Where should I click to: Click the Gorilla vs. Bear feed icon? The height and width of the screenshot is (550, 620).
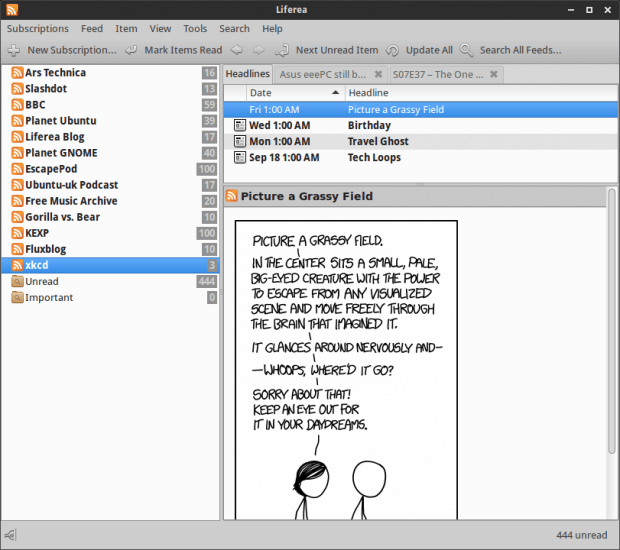17,217
